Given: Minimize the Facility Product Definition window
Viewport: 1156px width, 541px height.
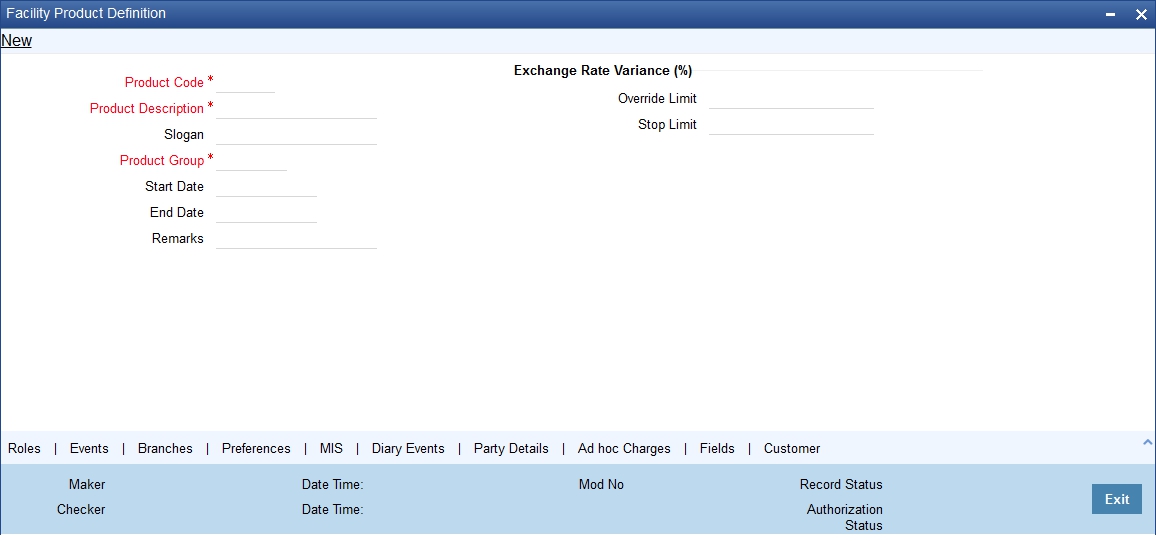Looking at the screenshot, I should click(1111, 14).
